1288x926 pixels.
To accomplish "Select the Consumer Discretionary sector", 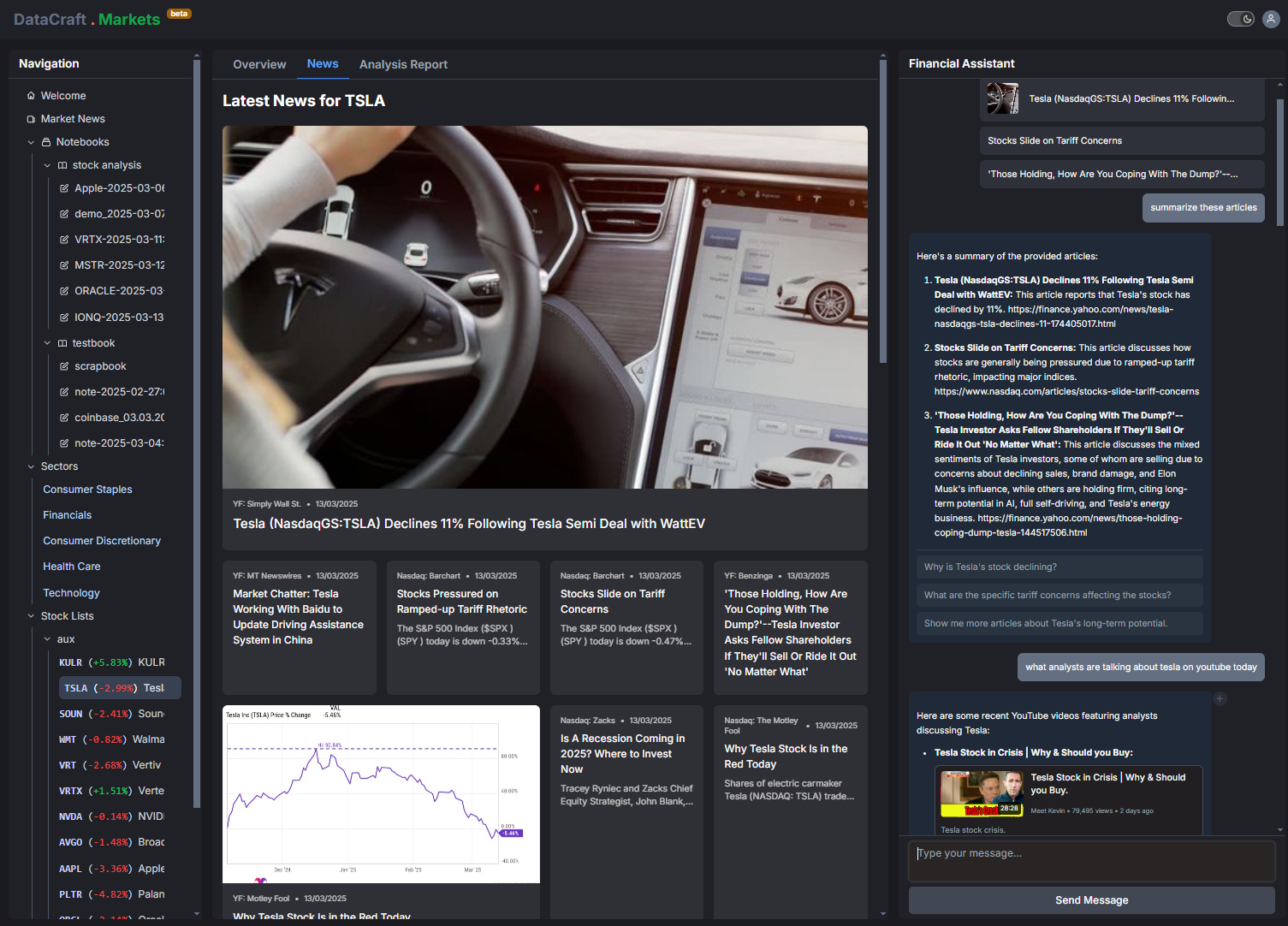I will coord(102,541).
